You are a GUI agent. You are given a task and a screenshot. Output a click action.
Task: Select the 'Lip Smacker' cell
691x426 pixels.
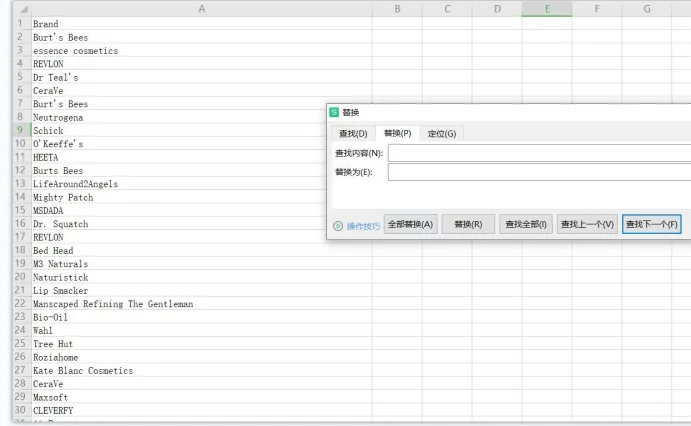tap(202, 290)
